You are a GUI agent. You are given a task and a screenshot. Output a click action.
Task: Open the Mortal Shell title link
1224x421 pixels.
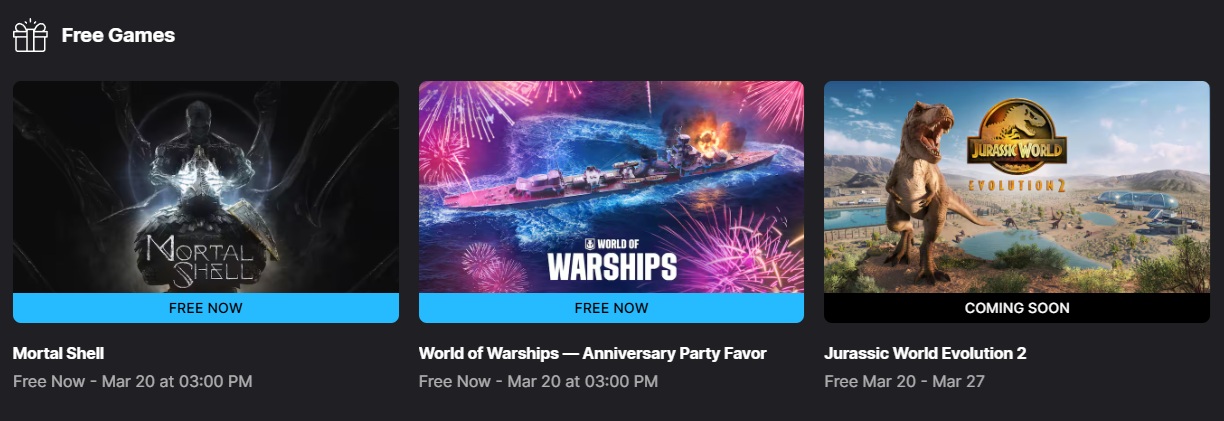[58, 353]
